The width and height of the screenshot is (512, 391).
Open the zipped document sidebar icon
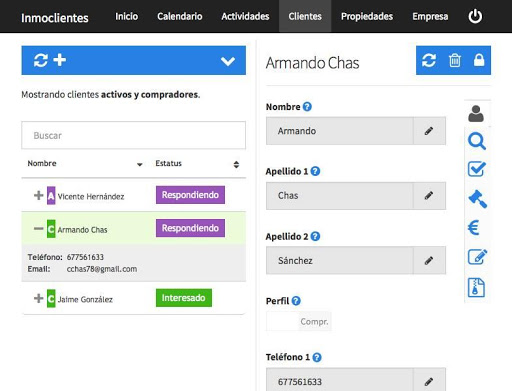point(476,287)
